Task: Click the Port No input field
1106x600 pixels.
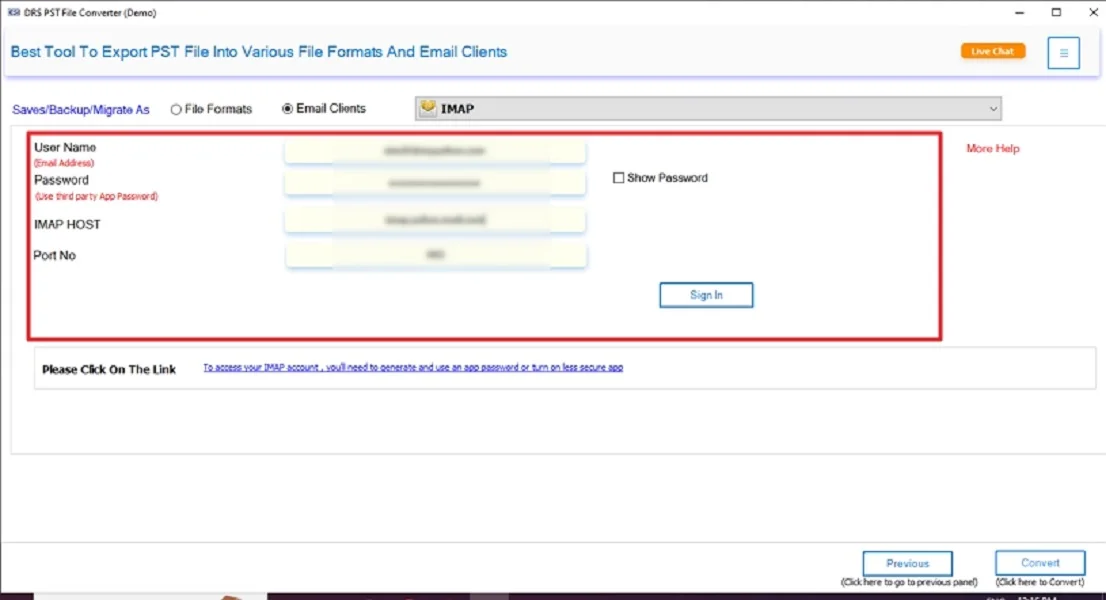Action: tap(435, 255)
